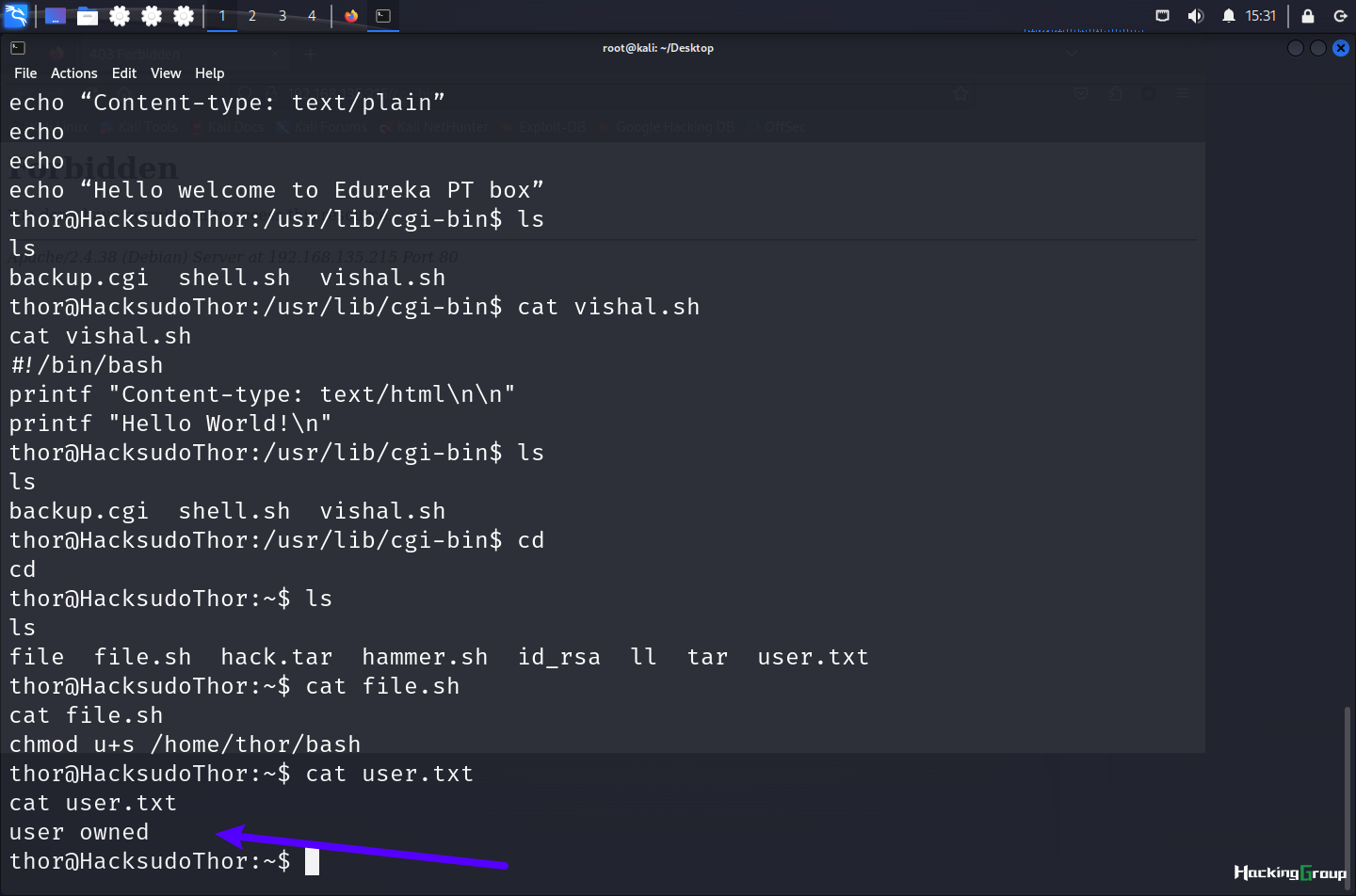Screen dimensions: 1356x896
Task: Open the Actions menu
Action: (x=74, y=73)
